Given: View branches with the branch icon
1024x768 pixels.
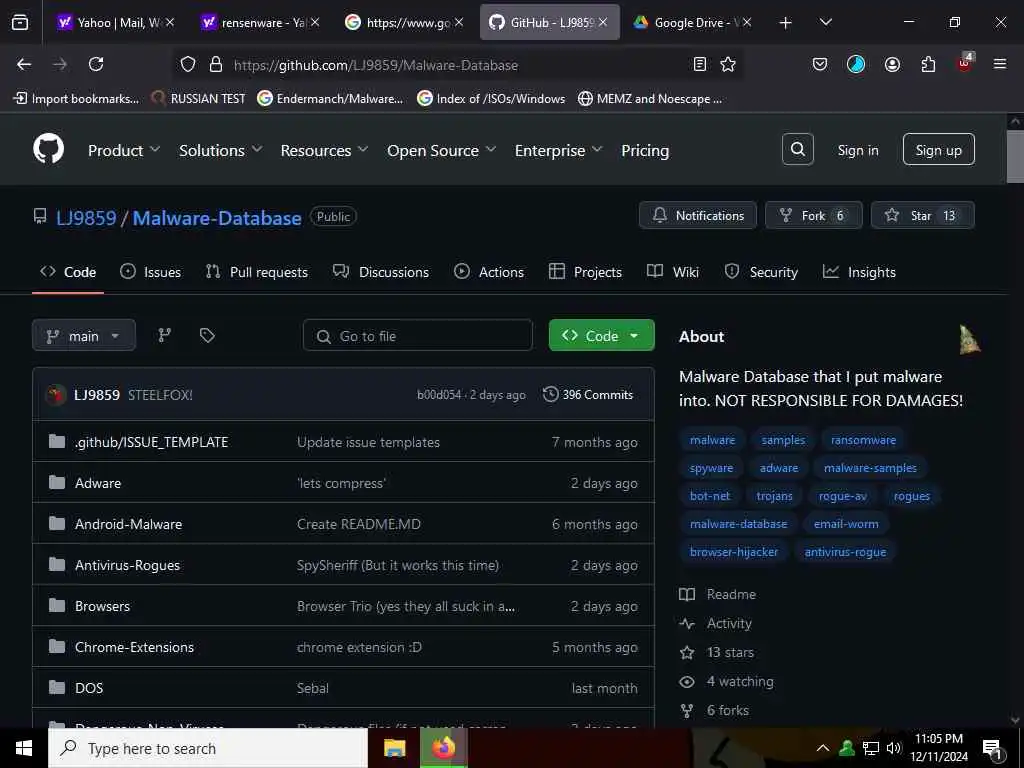Looking at the screenshot, I should [x=165, y=335].
